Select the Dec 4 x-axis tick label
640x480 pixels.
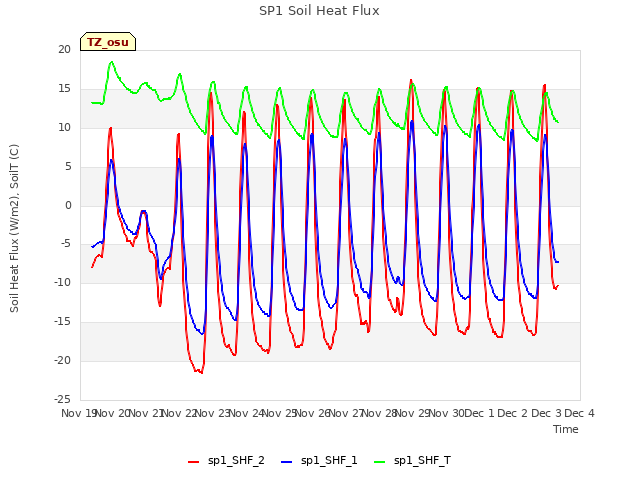579,413
